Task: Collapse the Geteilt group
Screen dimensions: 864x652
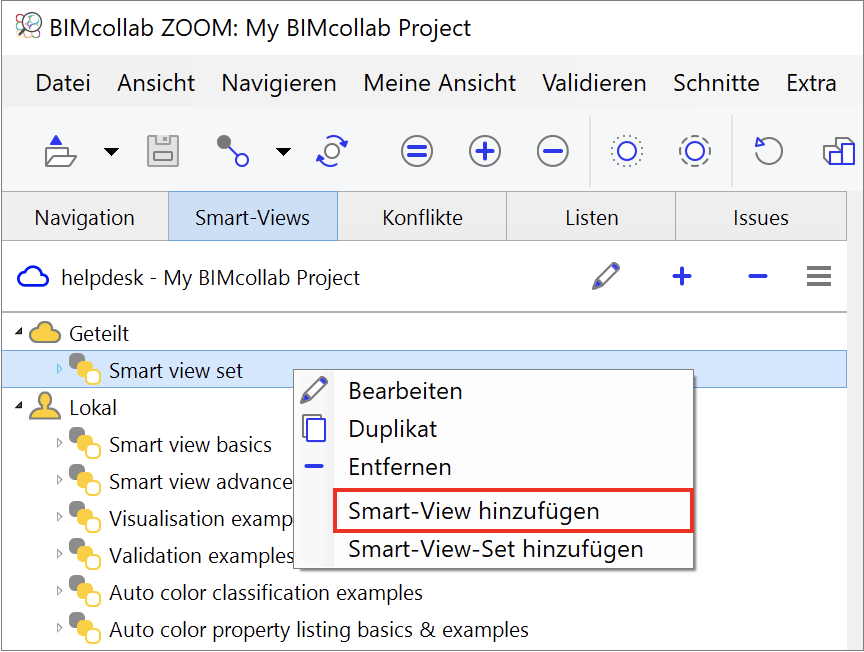Action: [19, 332]
